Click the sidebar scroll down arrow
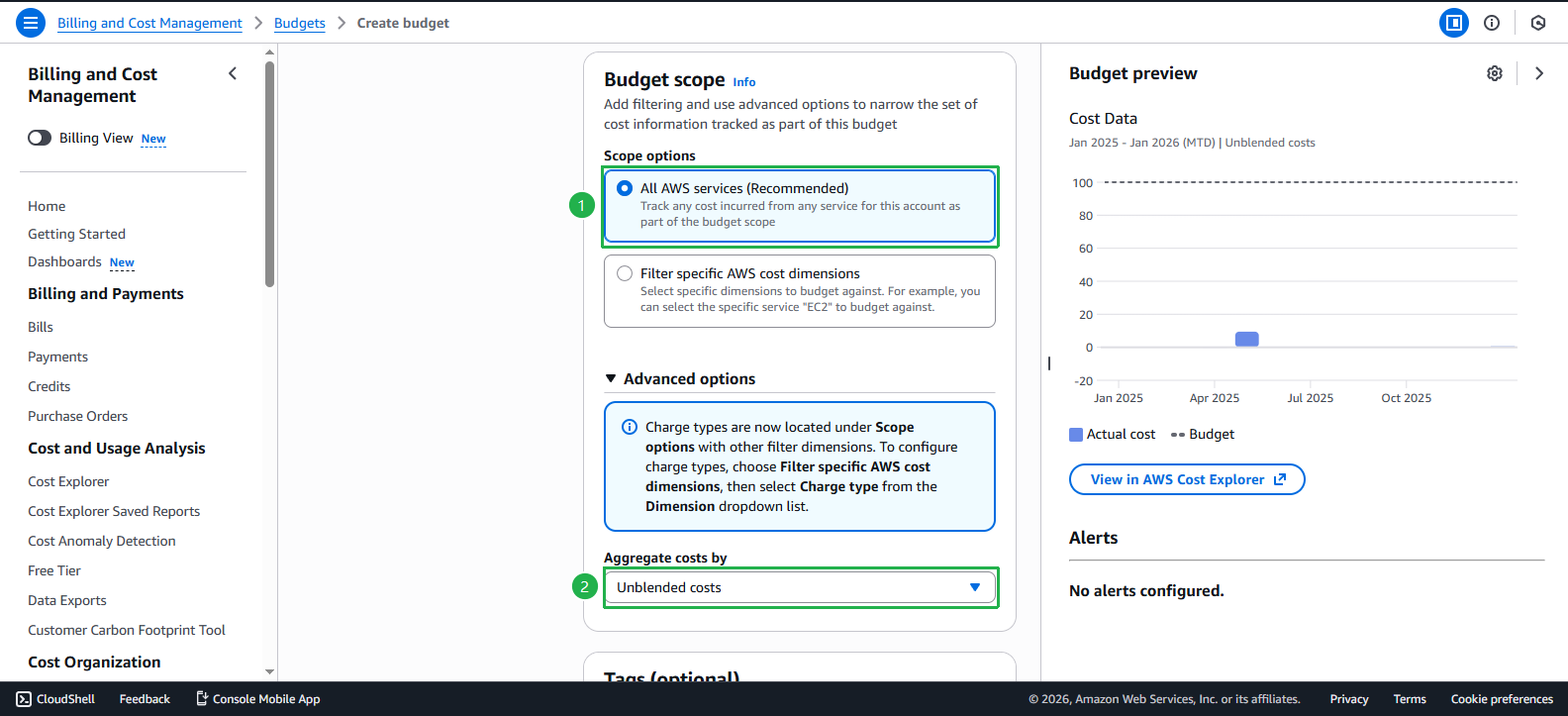 [x=269, y=672]
